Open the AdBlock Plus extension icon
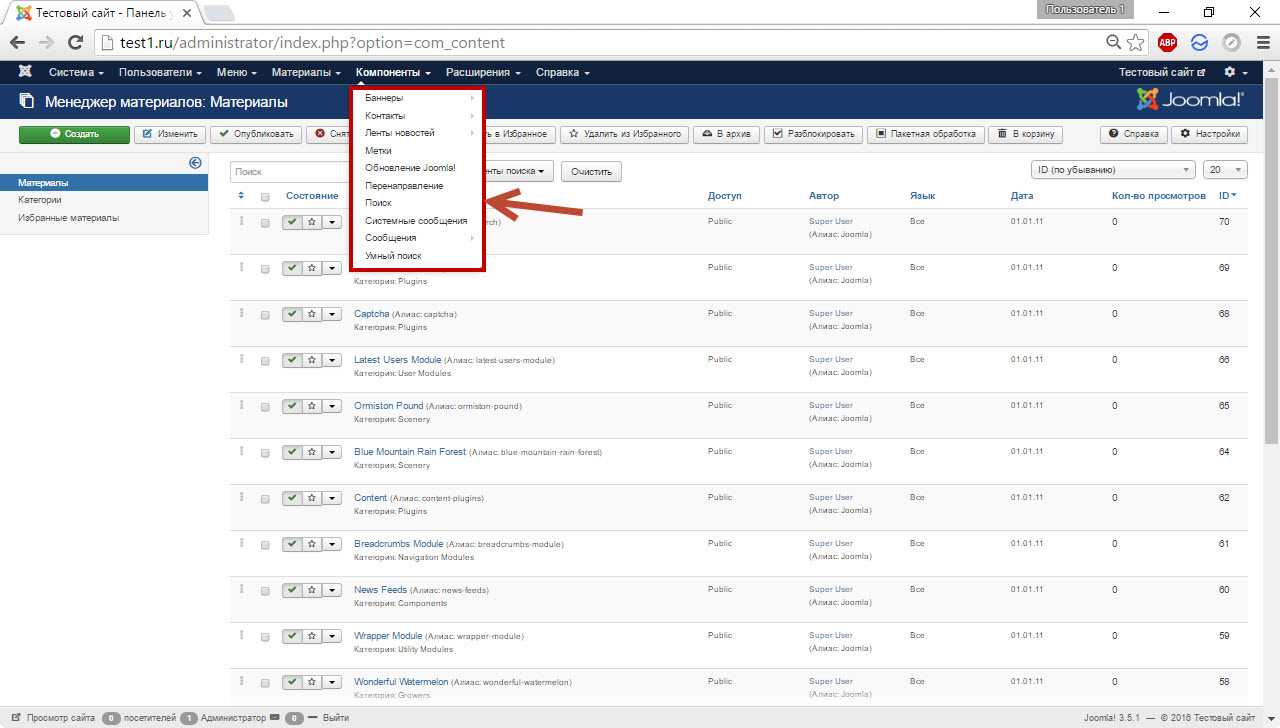Screen dimensions: 1280x728 coord(1167,43)
